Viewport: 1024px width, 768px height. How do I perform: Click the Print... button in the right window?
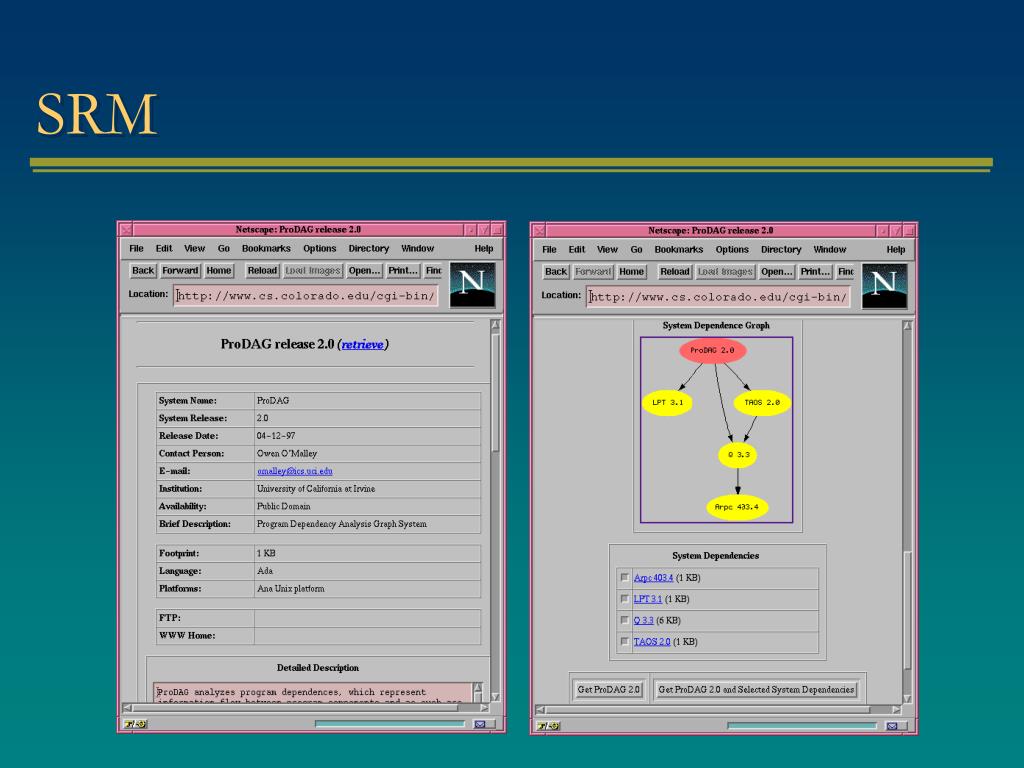click(x=815, y=272)
